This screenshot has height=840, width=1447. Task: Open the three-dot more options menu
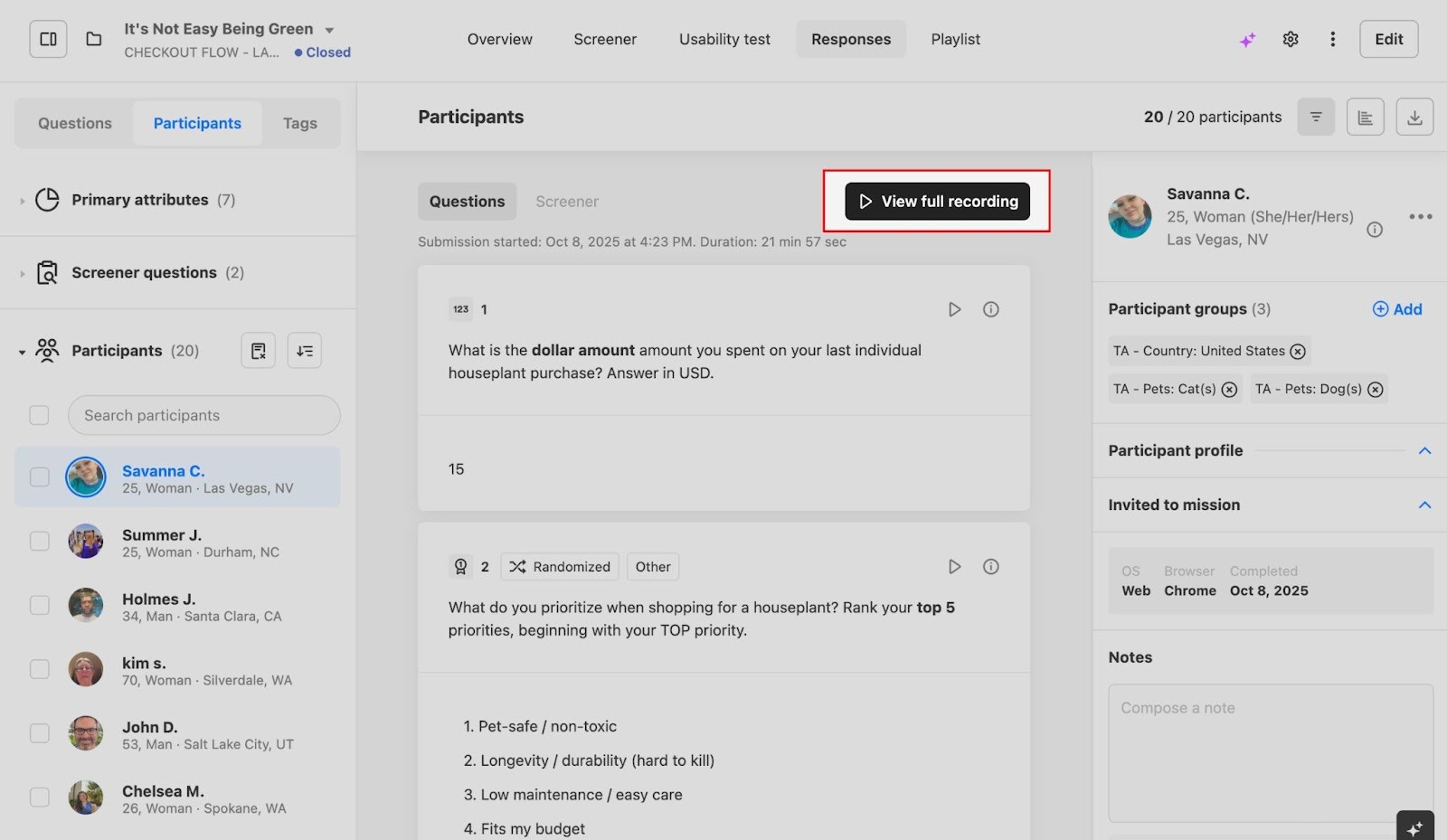pyautogui.click(x=1332, y=39)
